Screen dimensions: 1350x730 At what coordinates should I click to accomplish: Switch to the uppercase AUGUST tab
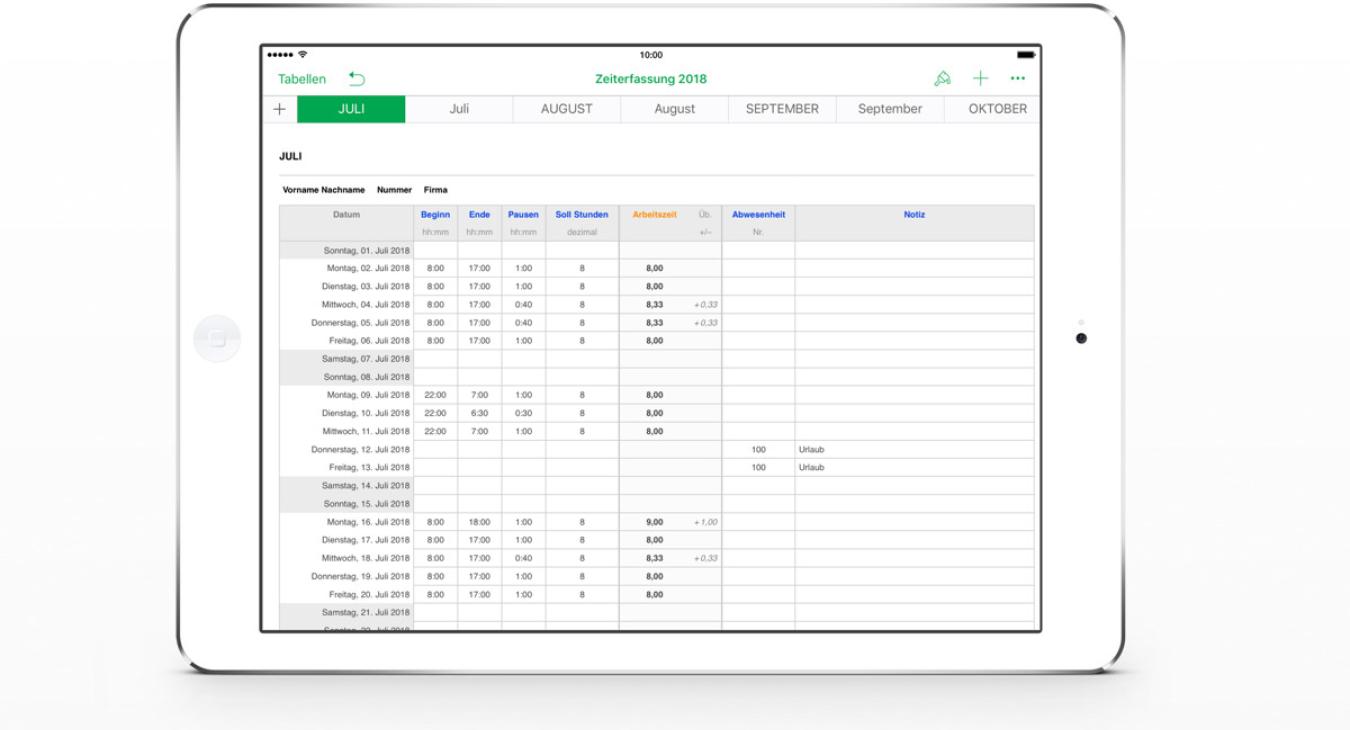(566, 109)
